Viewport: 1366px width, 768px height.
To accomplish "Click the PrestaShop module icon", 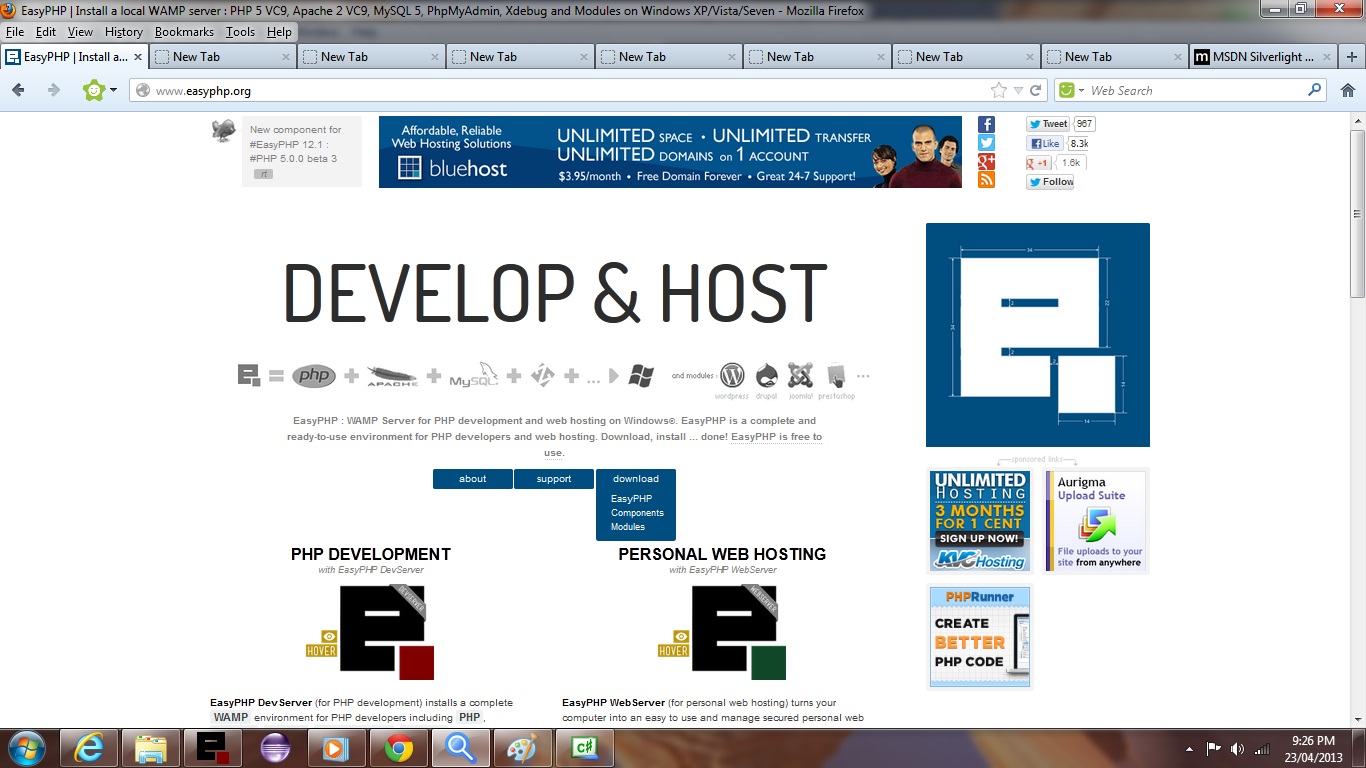I will [836, 375].
